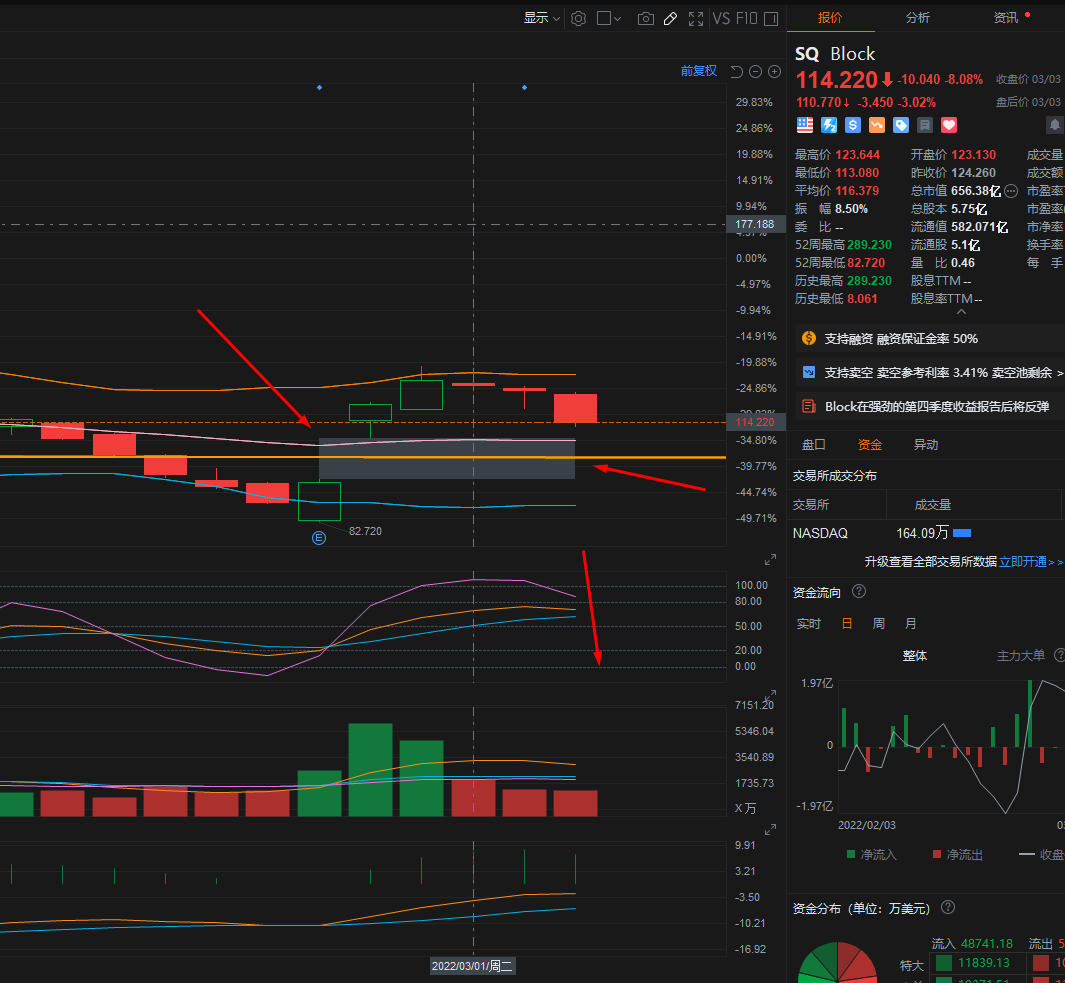This screenshot has height=983, width=1065.
Task: Open the 支持融资 margin financing banner
Action: (930, 338)
